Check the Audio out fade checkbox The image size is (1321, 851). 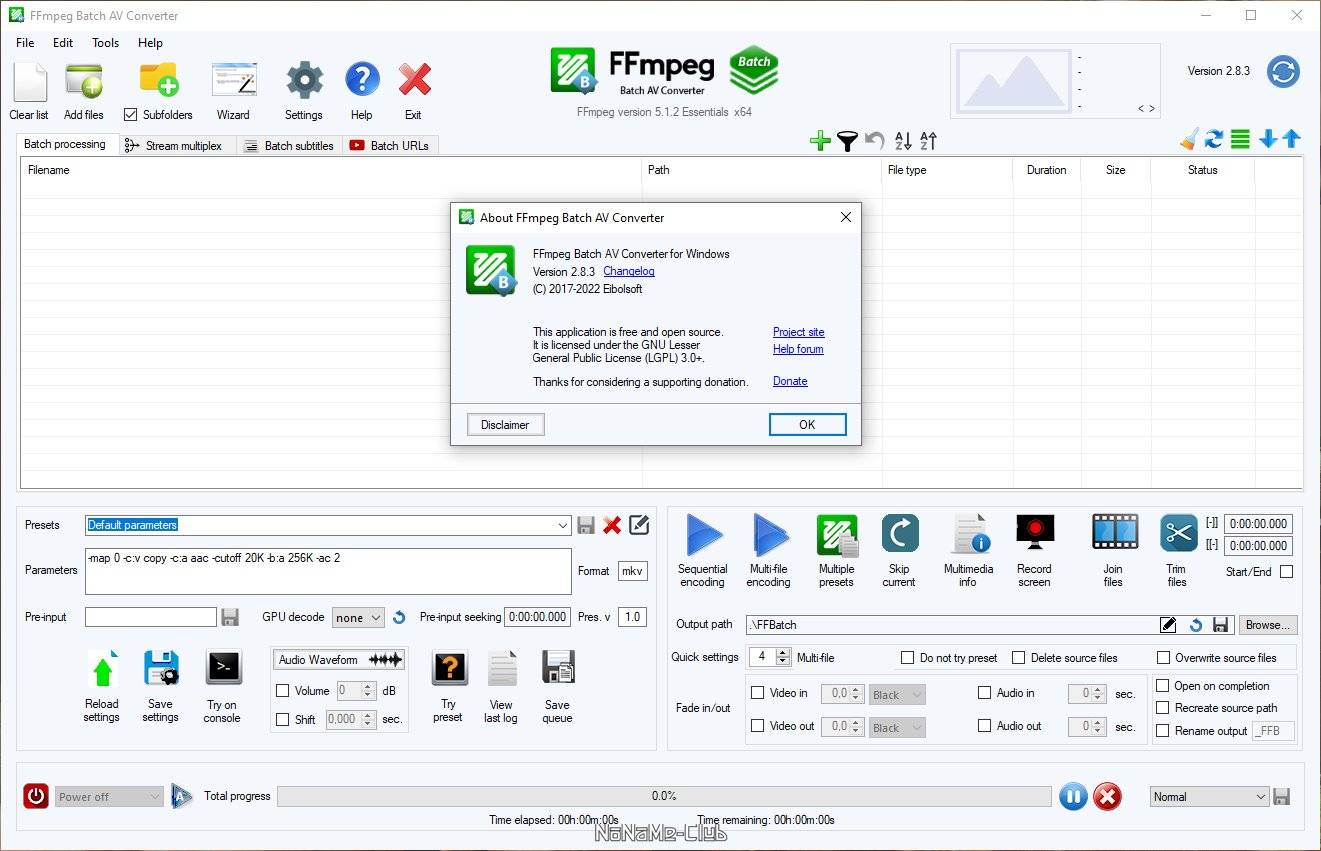[x=985, y=725]
